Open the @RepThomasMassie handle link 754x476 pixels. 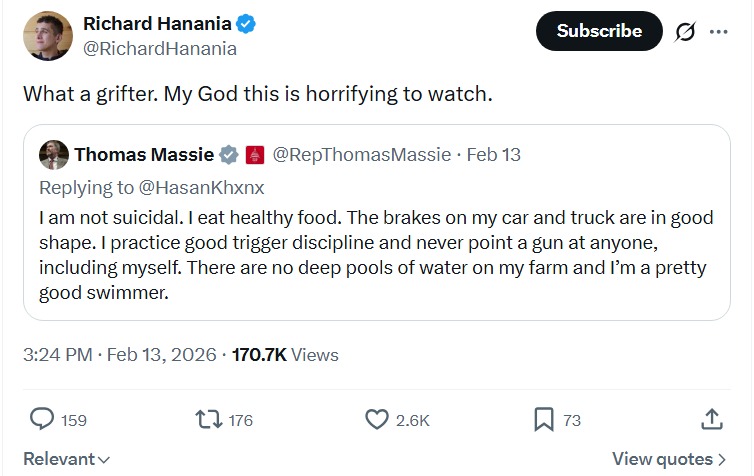point(361,155)
